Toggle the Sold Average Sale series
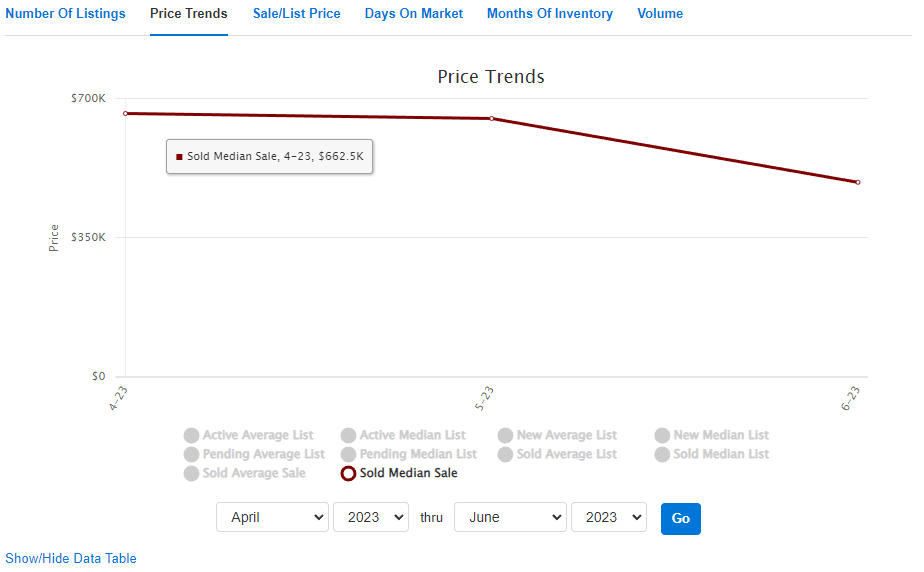 tap(191, 473)
